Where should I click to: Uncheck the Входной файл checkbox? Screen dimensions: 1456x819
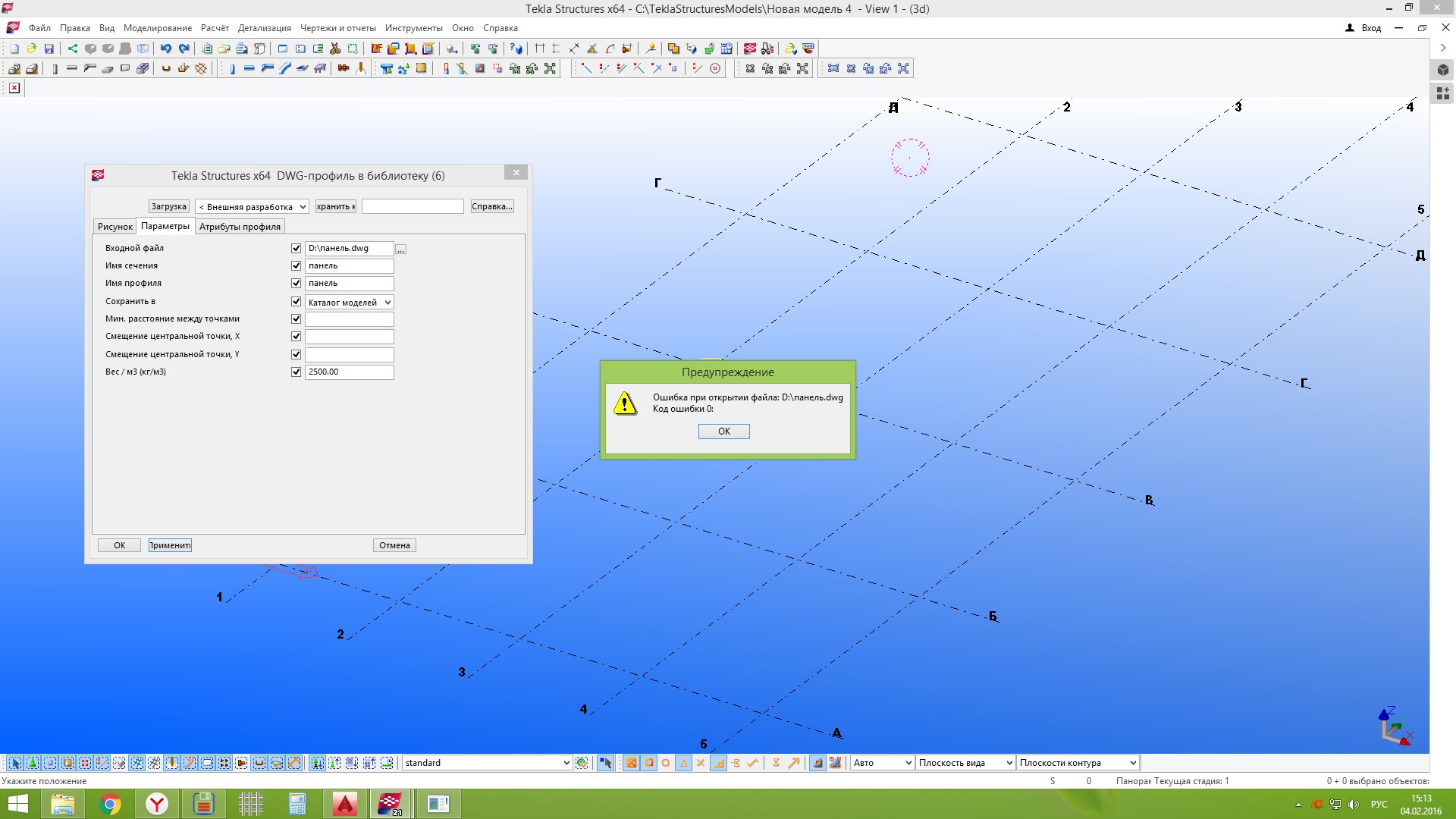[x=297, y=249]
